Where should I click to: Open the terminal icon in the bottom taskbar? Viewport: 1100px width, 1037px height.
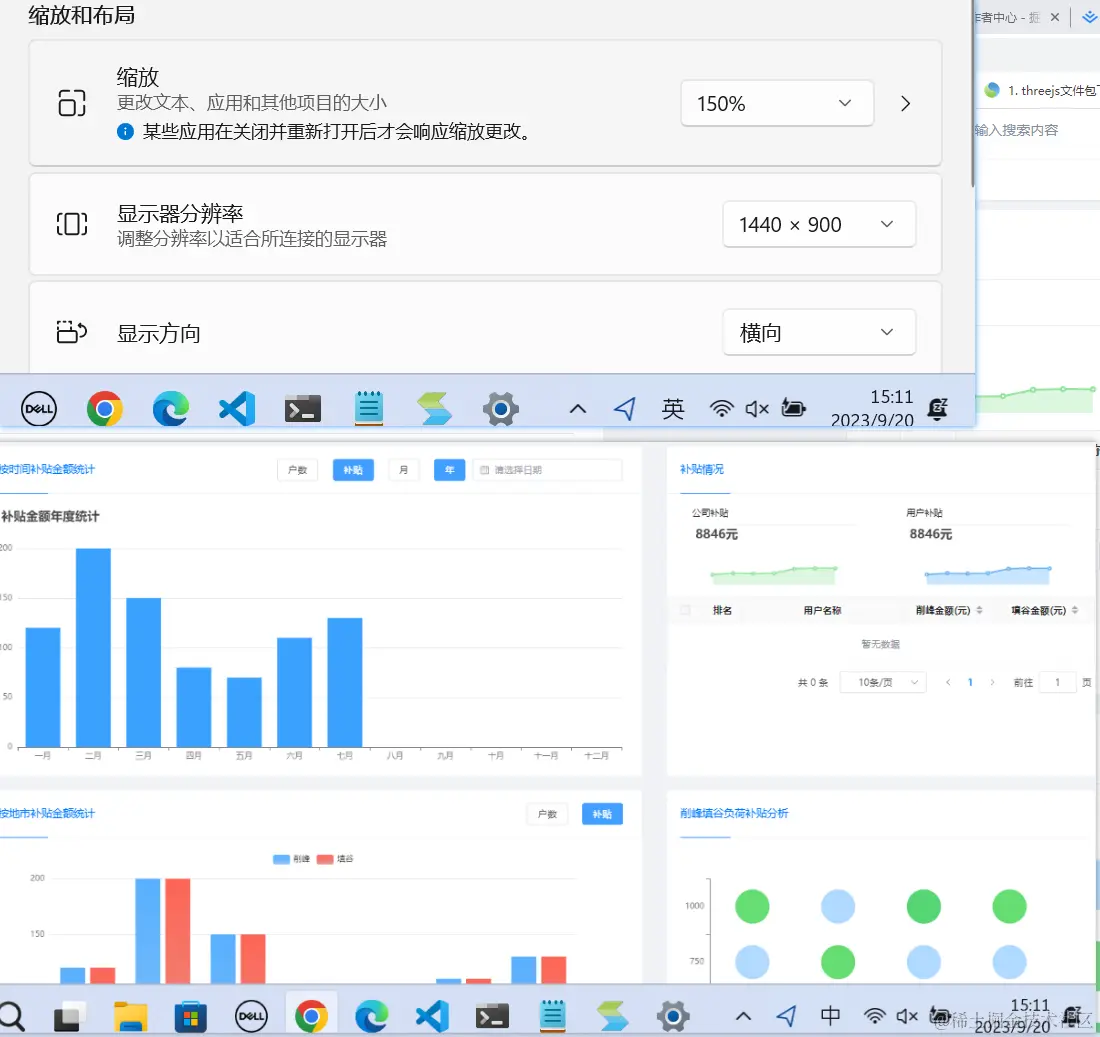click(492, 1016)
